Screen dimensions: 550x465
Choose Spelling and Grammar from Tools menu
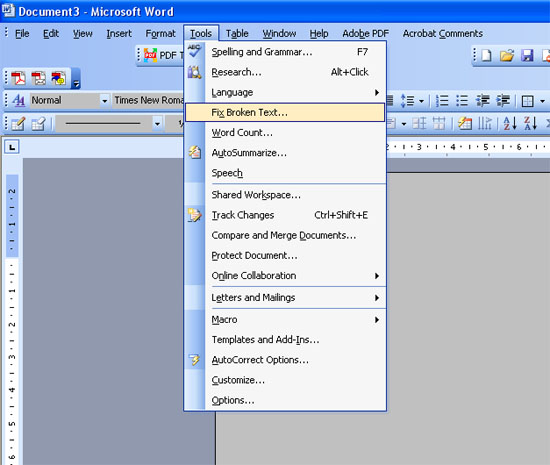[285, 52]
